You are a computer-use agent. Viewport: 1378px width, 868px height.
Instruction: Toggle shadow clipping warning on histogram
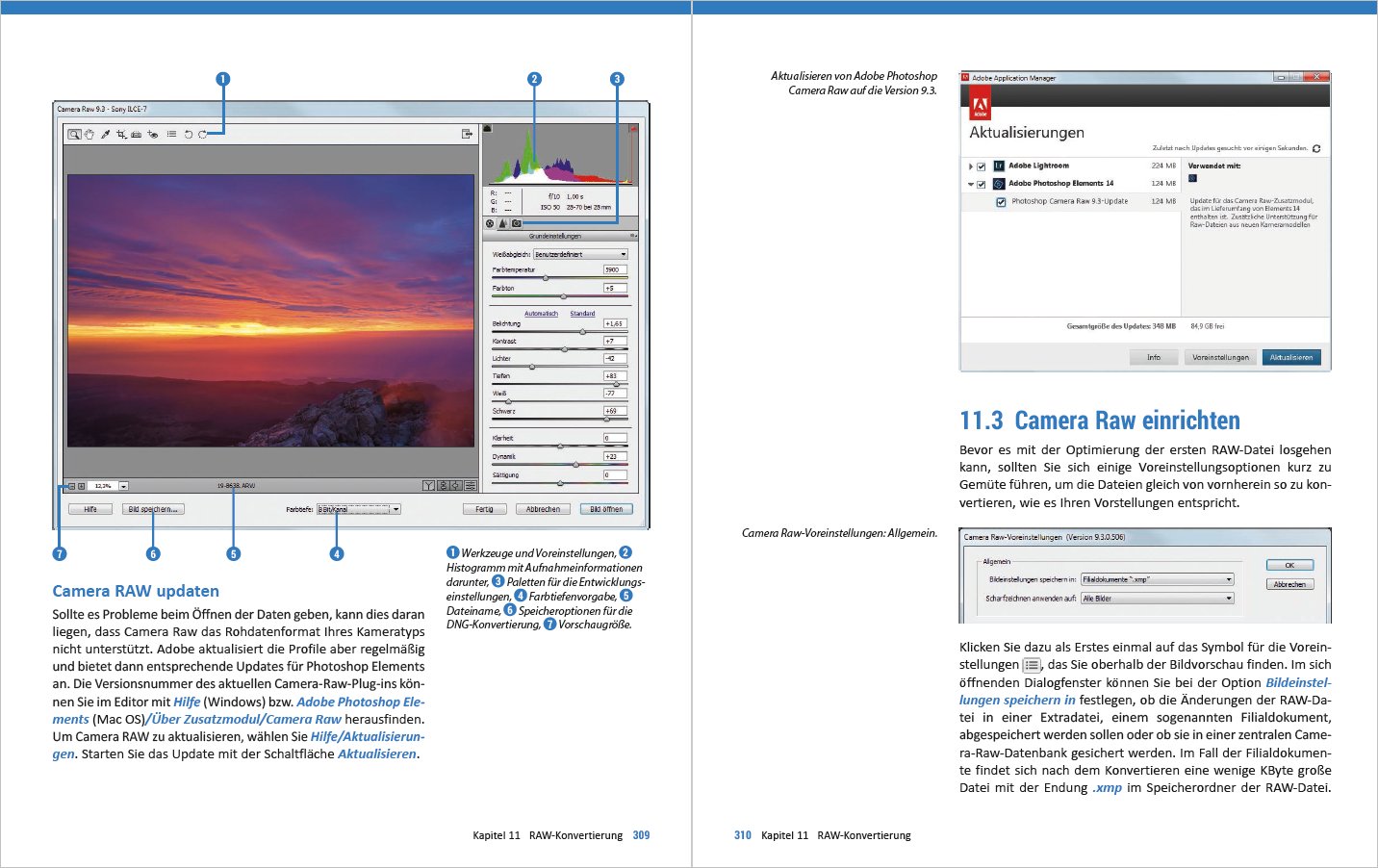487,128
